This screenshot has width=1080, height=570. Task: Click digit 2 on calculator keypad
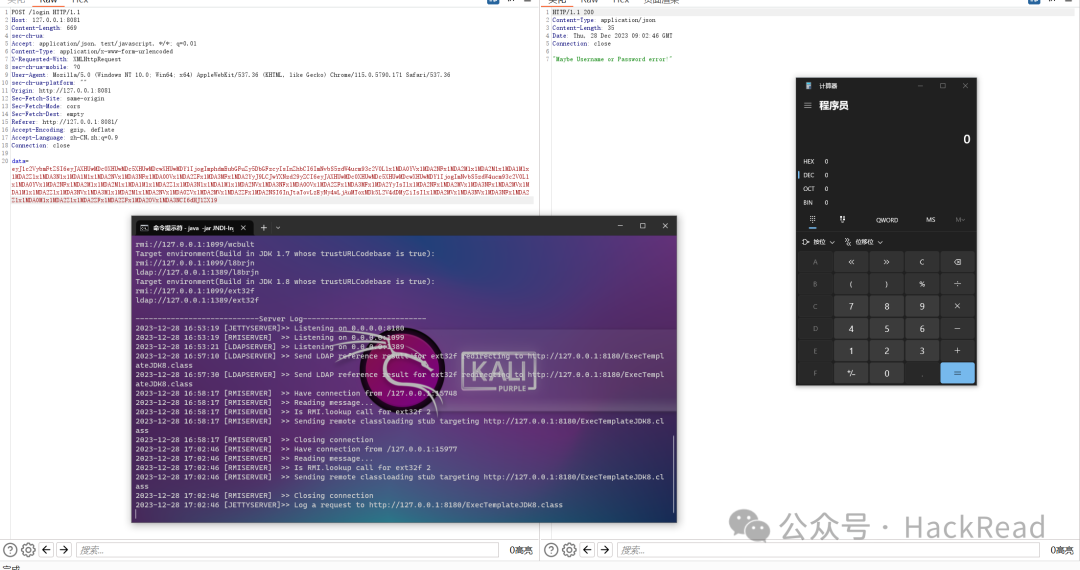[x=886, y=351]
